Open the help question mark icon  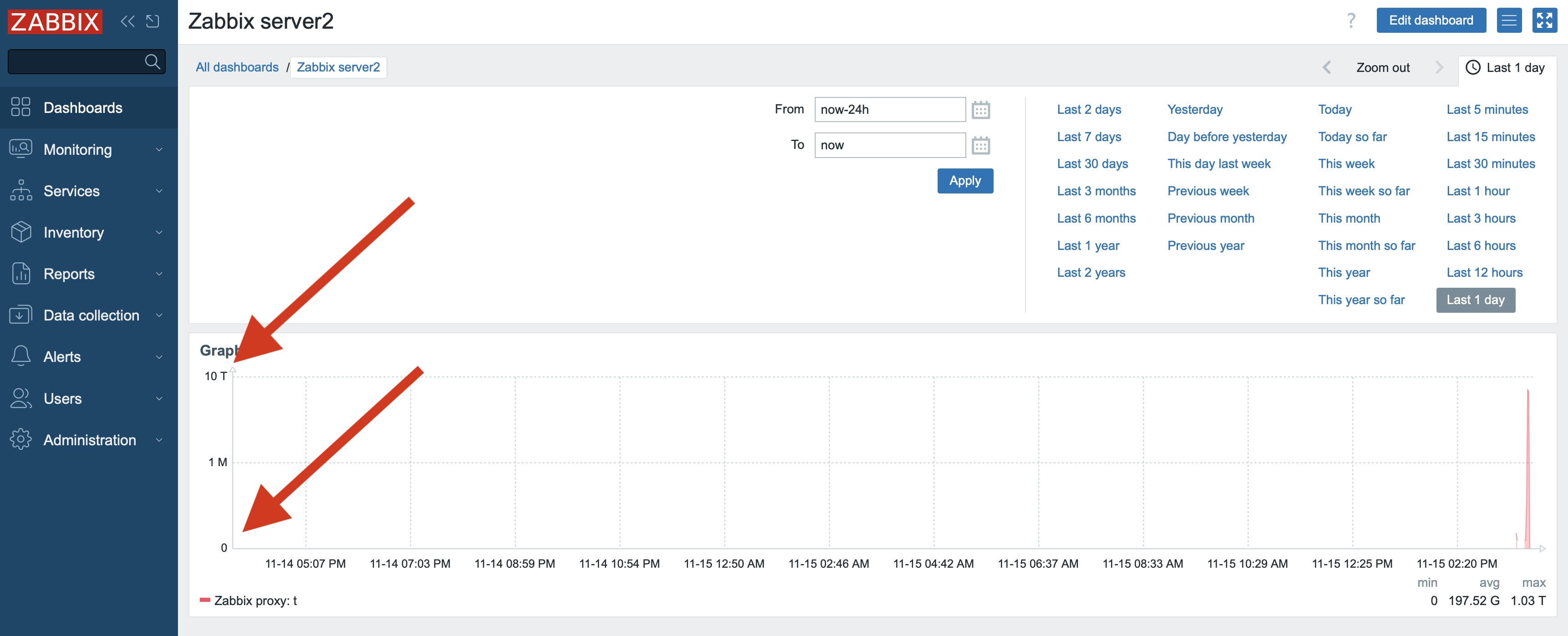(1351, 20)
